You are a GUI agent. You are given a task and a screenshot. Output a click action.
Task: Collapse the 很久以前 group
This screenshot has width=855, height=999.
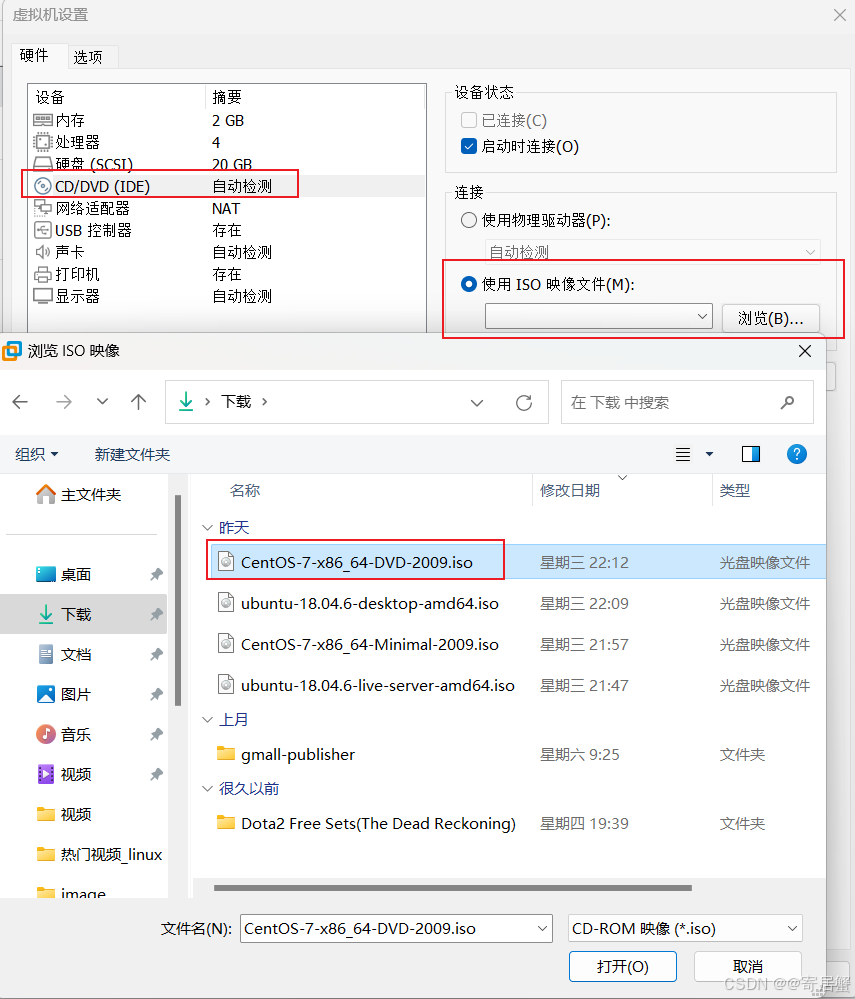(207, 789)
